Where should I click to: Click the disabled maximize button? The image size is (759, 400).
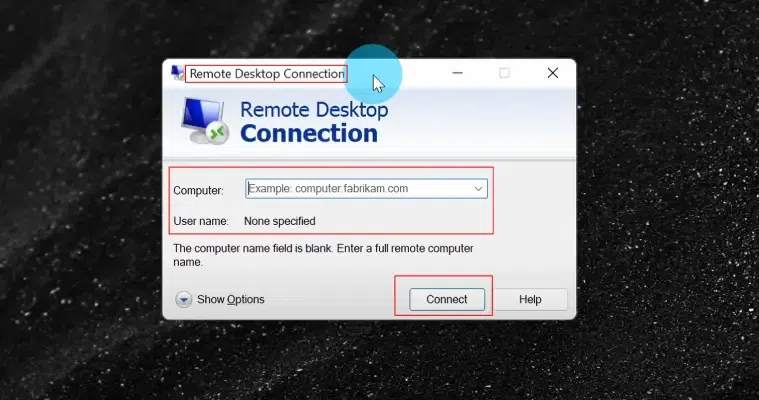coord(504,73)
